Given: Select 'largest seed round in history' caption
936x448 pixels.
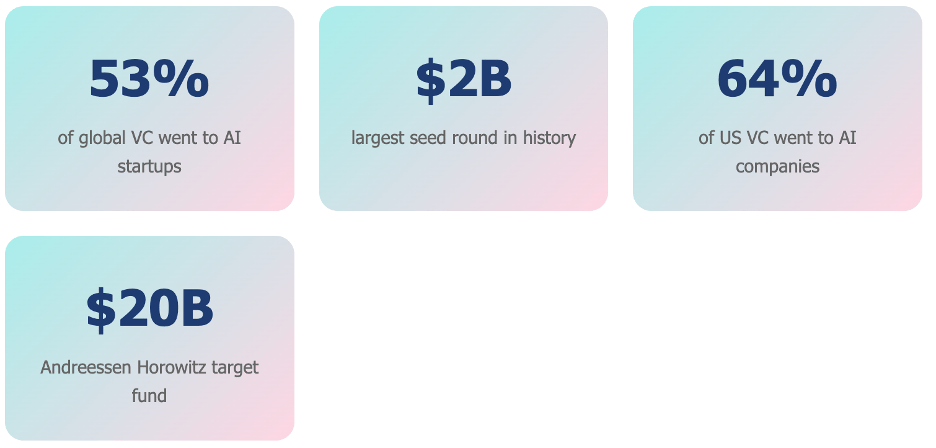Looking at the screenshot, I should pyautogui.click(x=463, y=138).
